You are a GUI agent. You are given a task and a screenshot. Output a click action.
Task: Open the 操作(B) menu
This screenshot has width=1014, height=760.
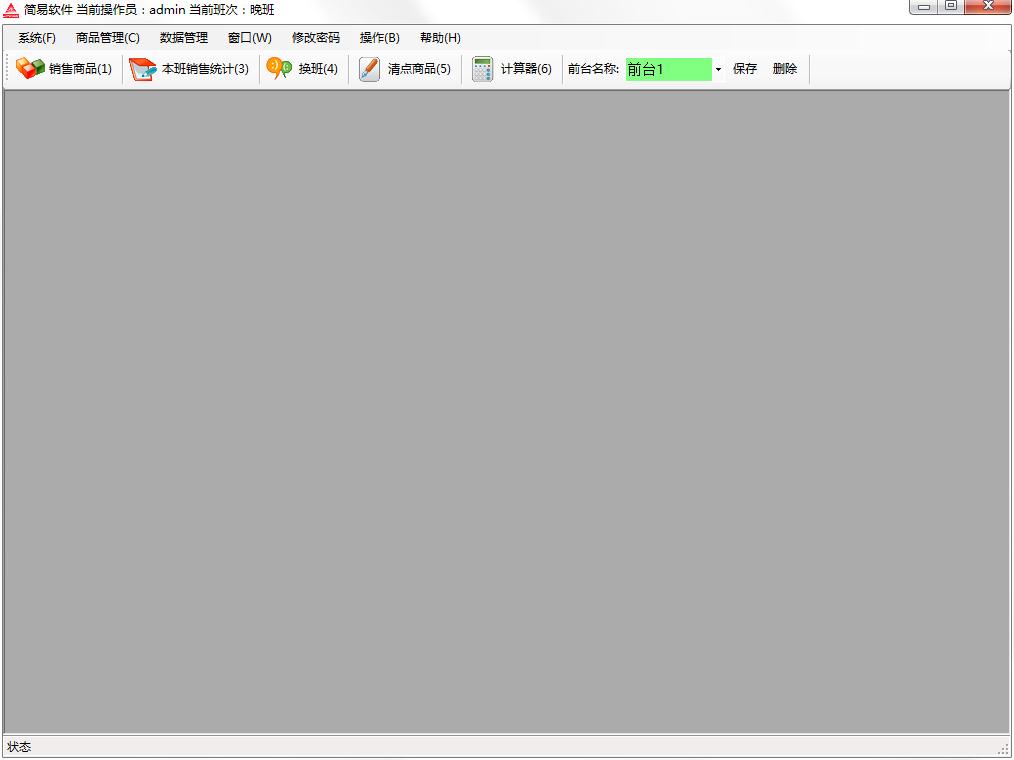point(380,38)
